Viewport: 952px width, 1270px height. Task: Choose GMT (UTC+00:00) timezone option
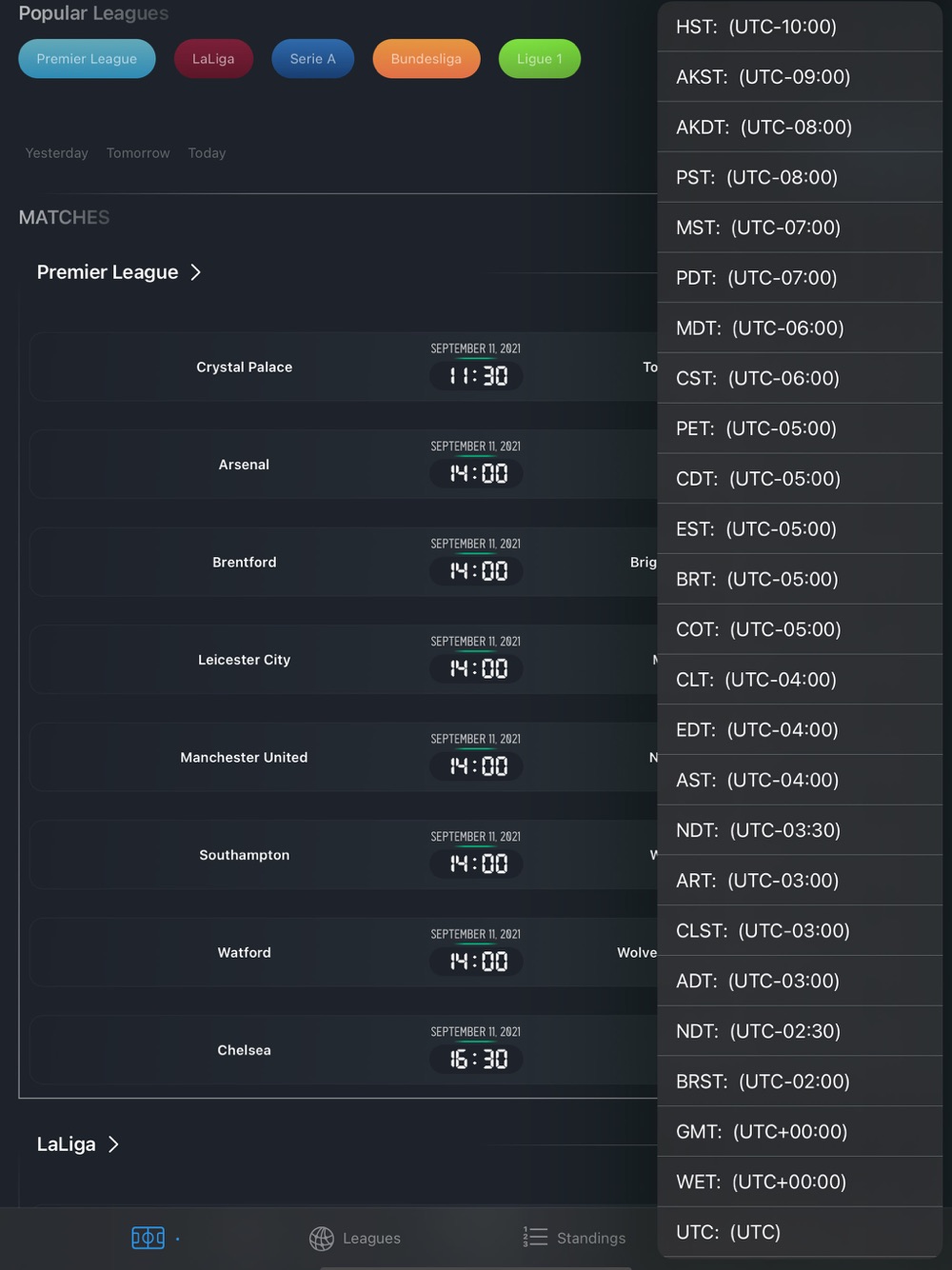761,1132
